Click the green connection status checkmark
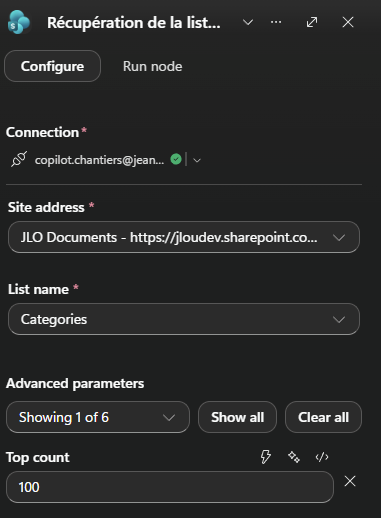 (176, 159)
